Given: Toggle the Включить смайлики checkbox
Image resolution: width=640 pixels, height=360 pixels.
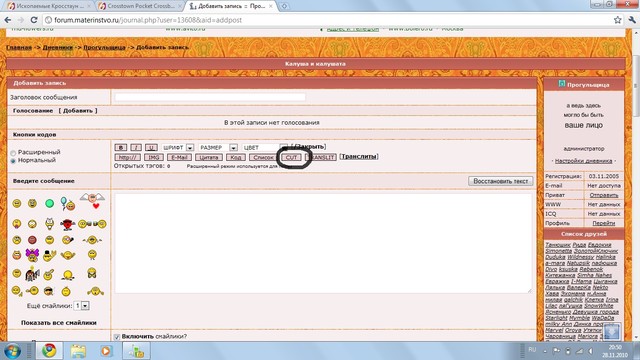Looking at the screenshot, I should point(117,337).
